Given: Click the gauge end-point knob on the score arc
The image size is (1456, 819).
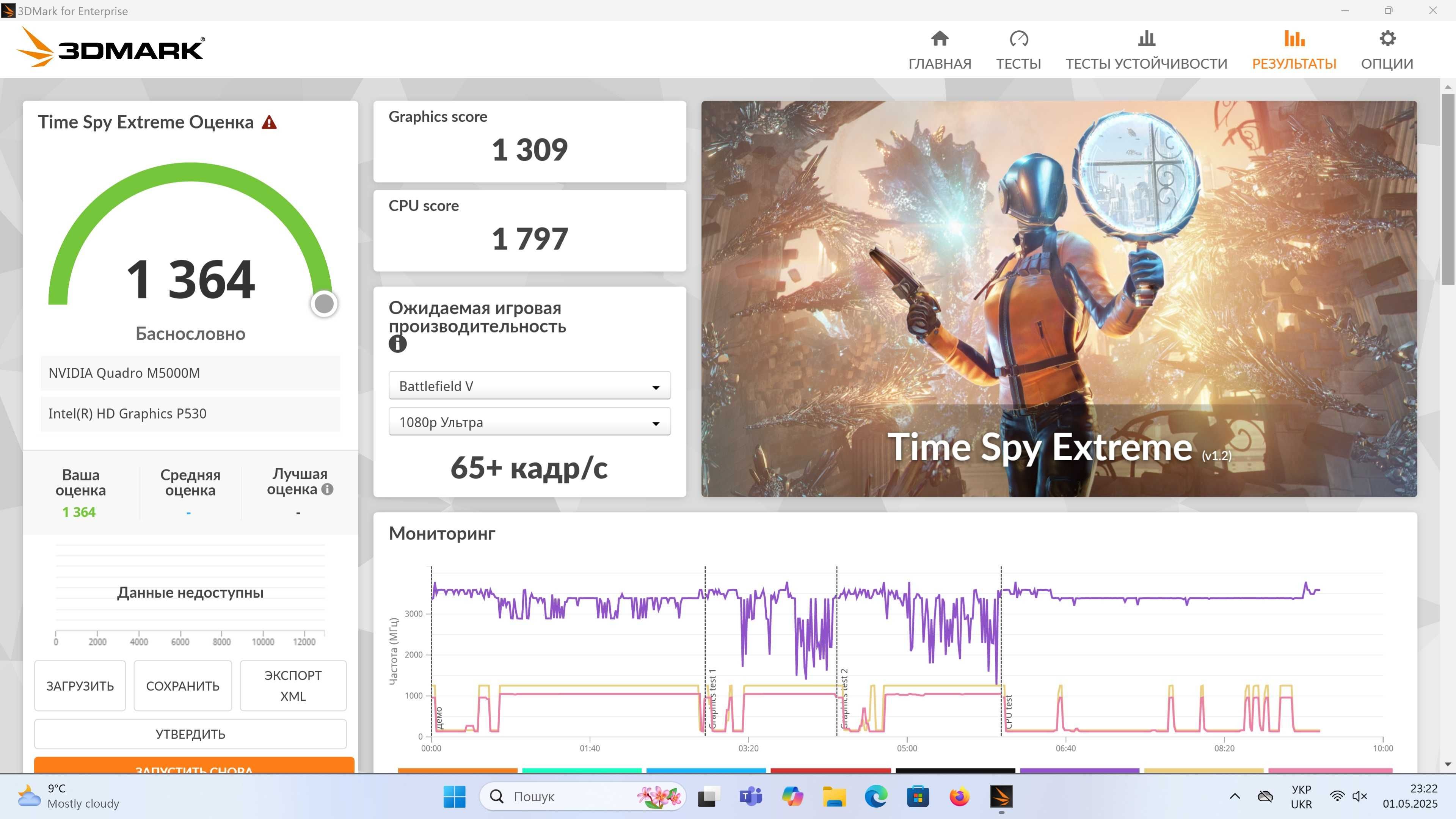Looking at the screenshot, I should 324,303.
